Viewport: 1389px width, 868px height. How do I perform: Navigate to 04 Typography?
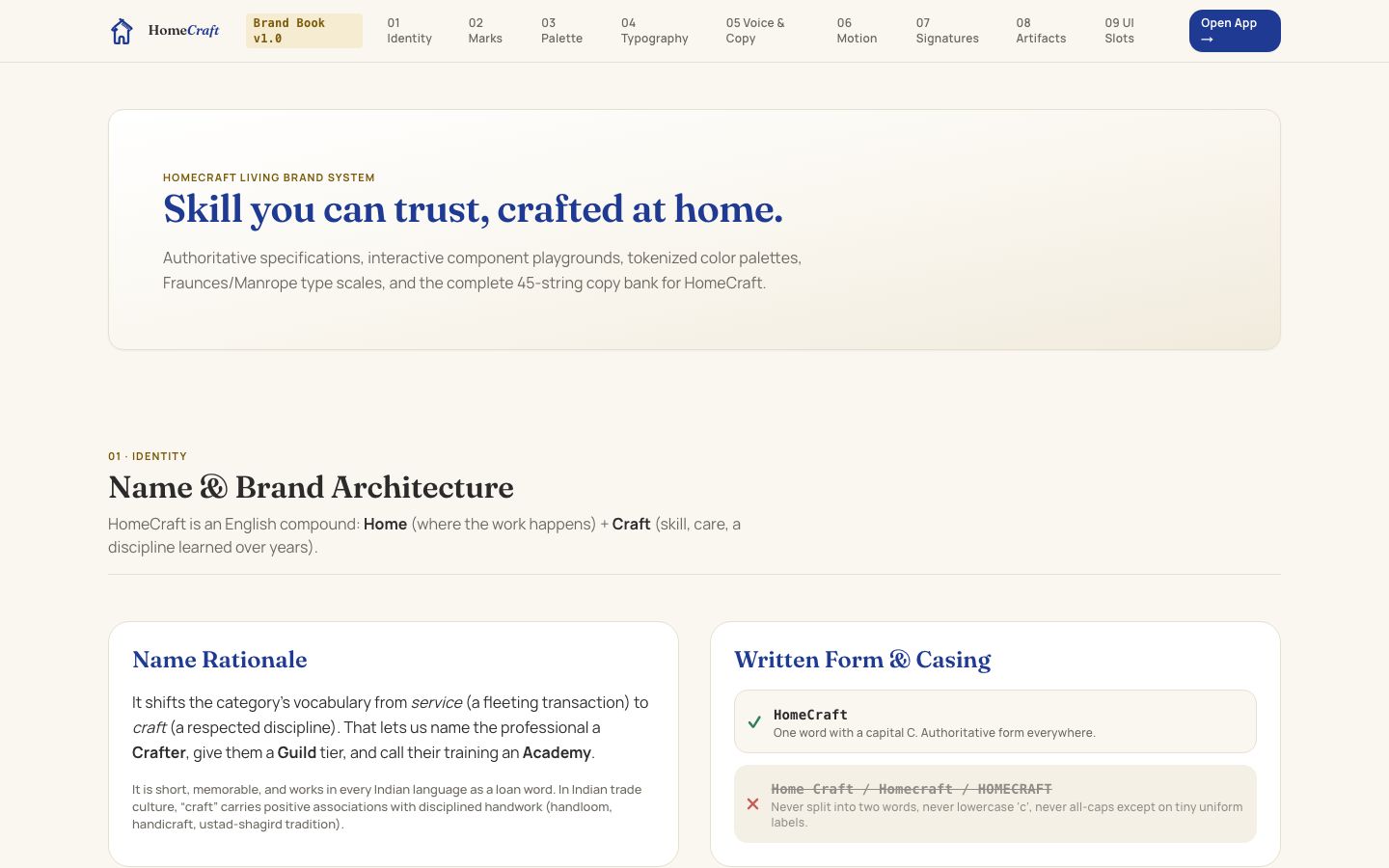(655, 31)
